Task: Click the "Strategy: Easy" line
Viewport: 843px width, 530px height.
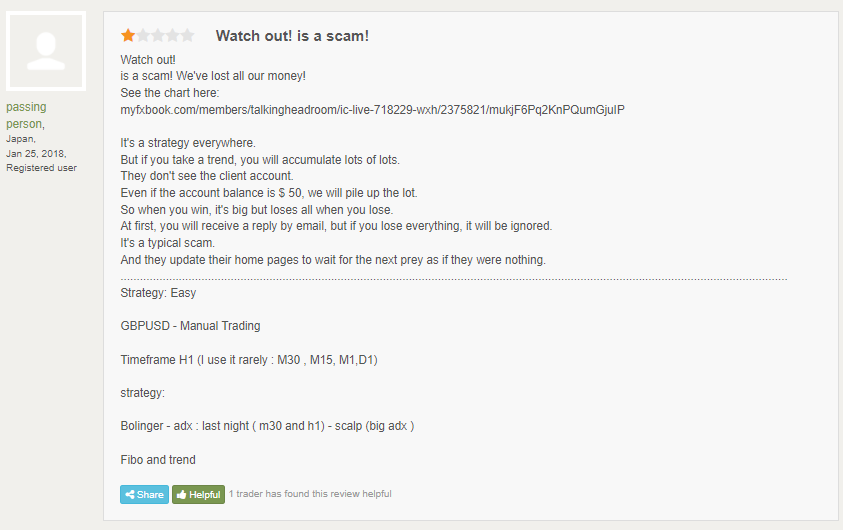Action: pos(159,293)
